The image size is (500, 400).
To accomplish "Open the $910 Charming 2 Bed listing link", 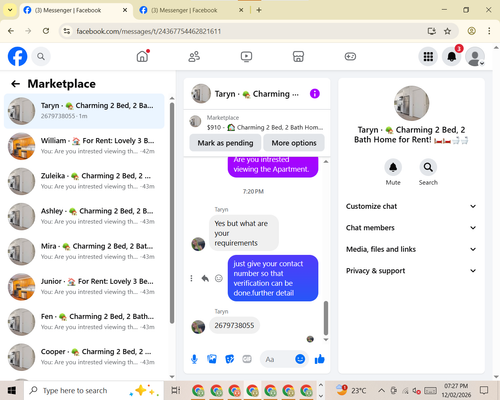I will click(x=257, y=123).
